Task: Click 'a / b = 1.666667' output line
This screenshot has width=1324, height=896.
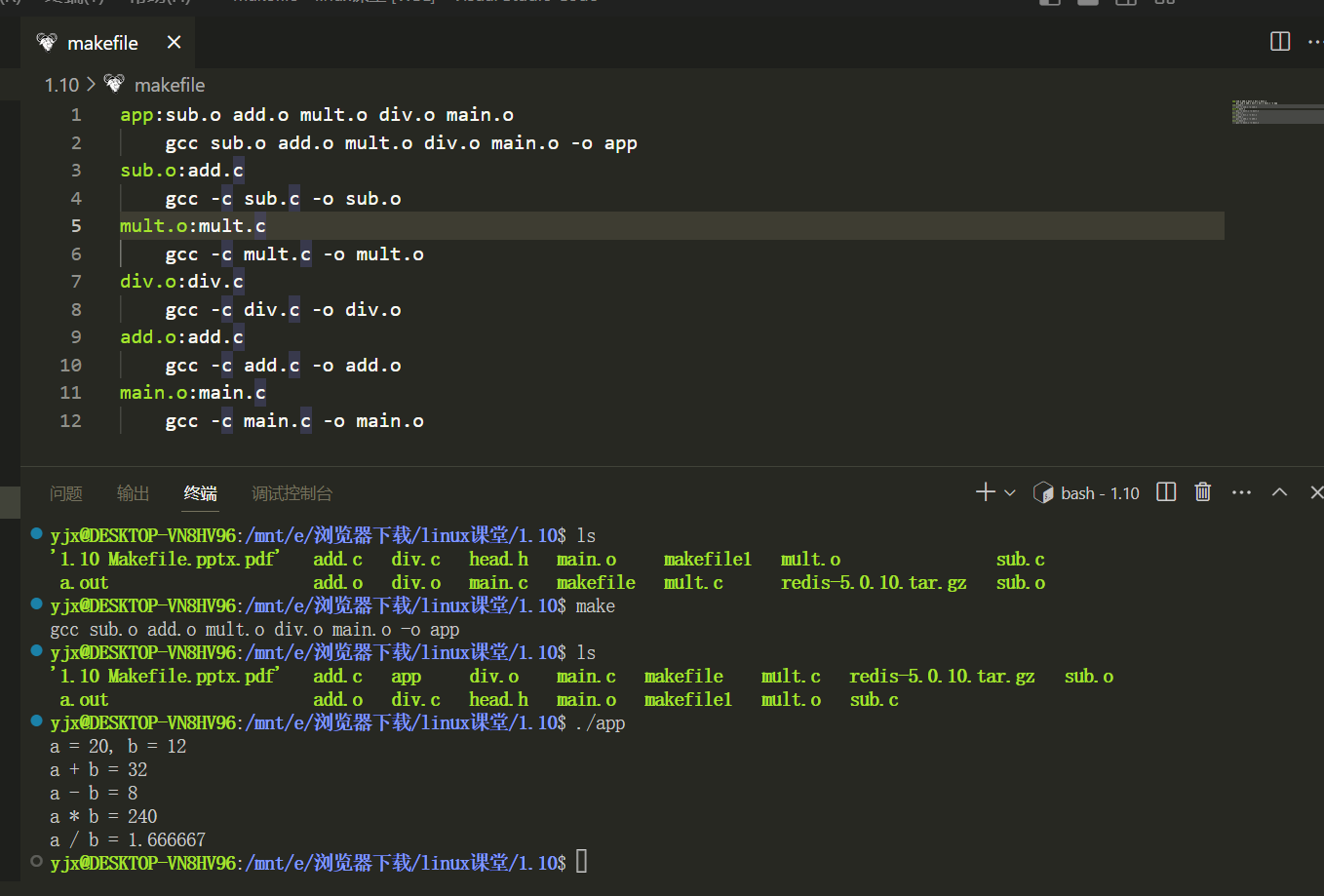Action: (x=128, y=839)
